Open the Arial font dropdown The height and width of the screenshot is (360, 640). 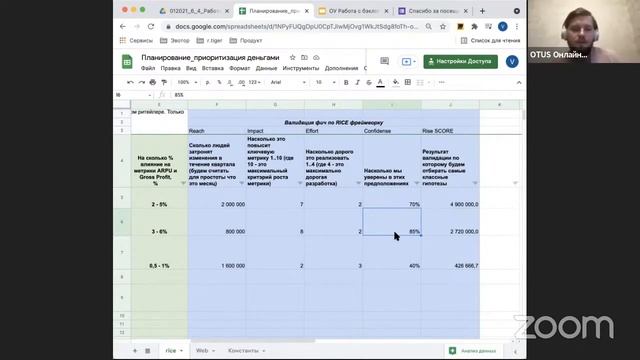[288, 82]
